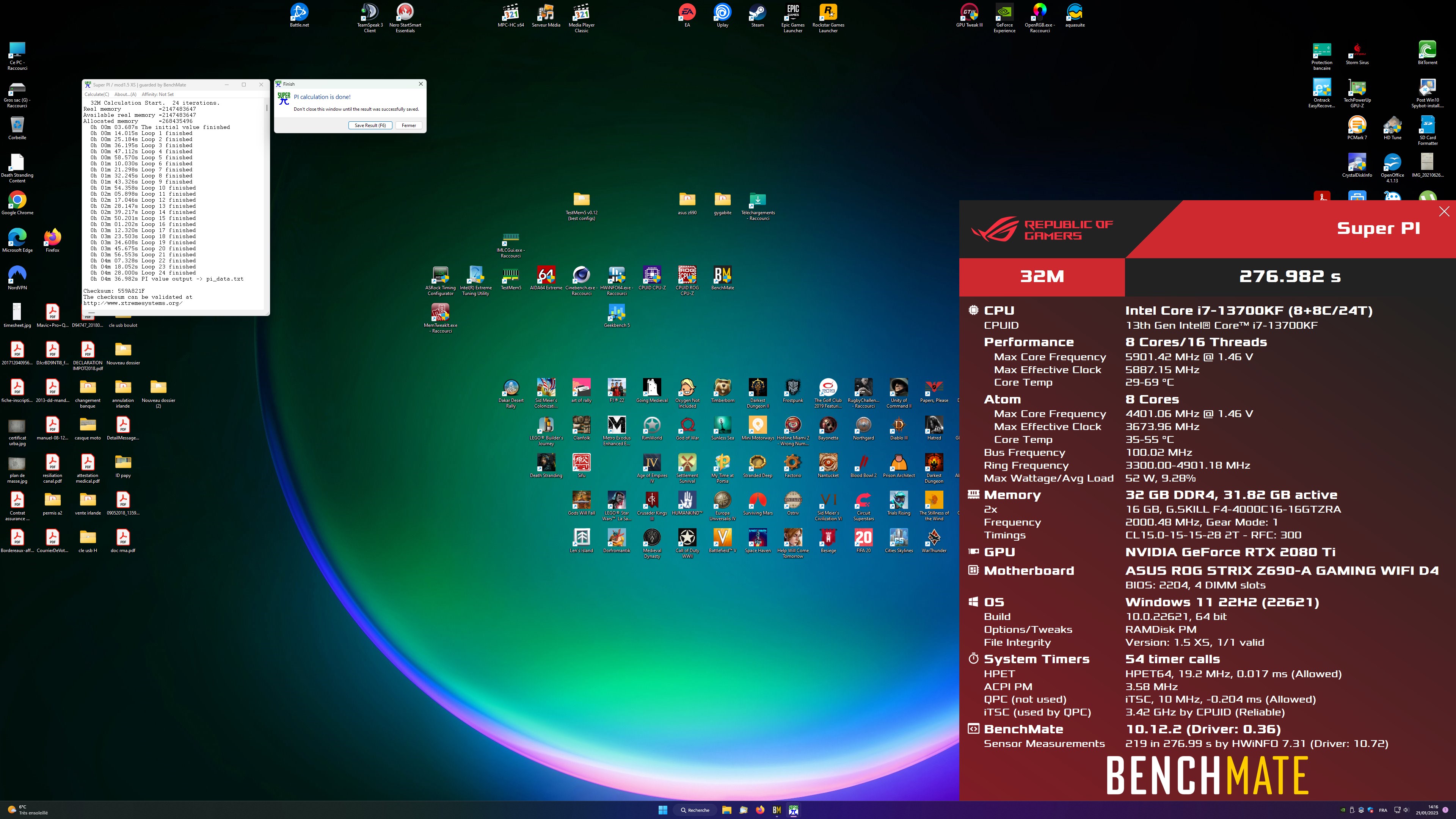Open the Battle.net desktop icon
The image size is (1456, 819).
click(x=299, y=15)
